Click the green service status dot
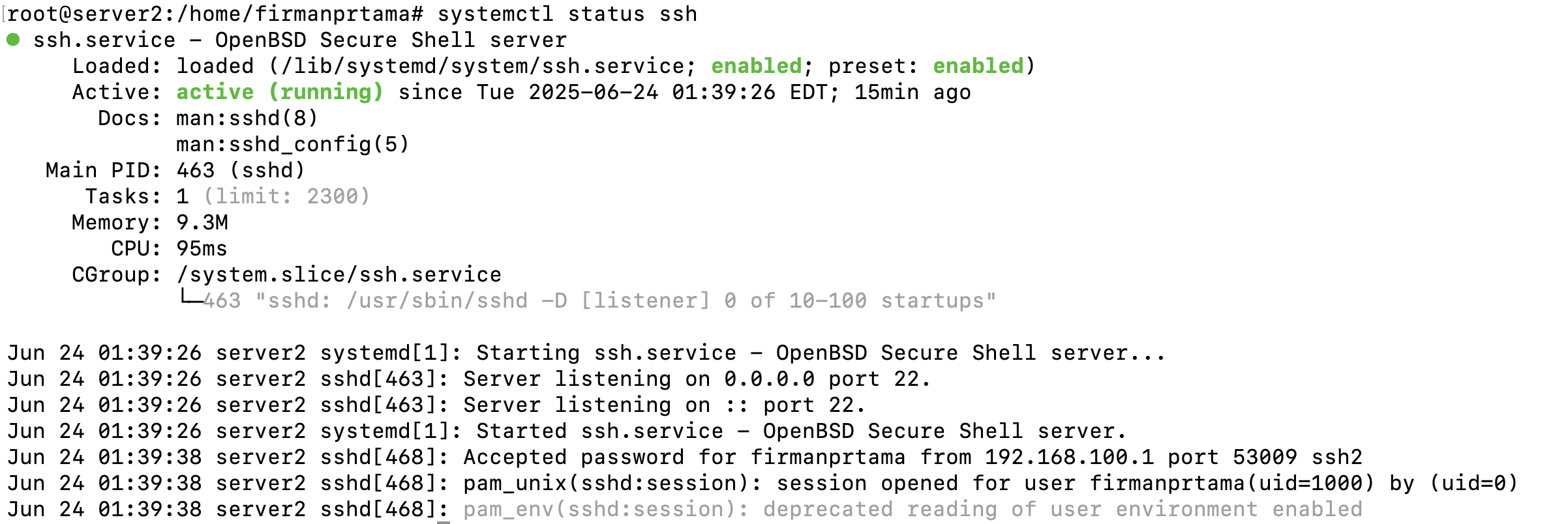The width and height of the screenshot is (1568, 524). point(13,40)
